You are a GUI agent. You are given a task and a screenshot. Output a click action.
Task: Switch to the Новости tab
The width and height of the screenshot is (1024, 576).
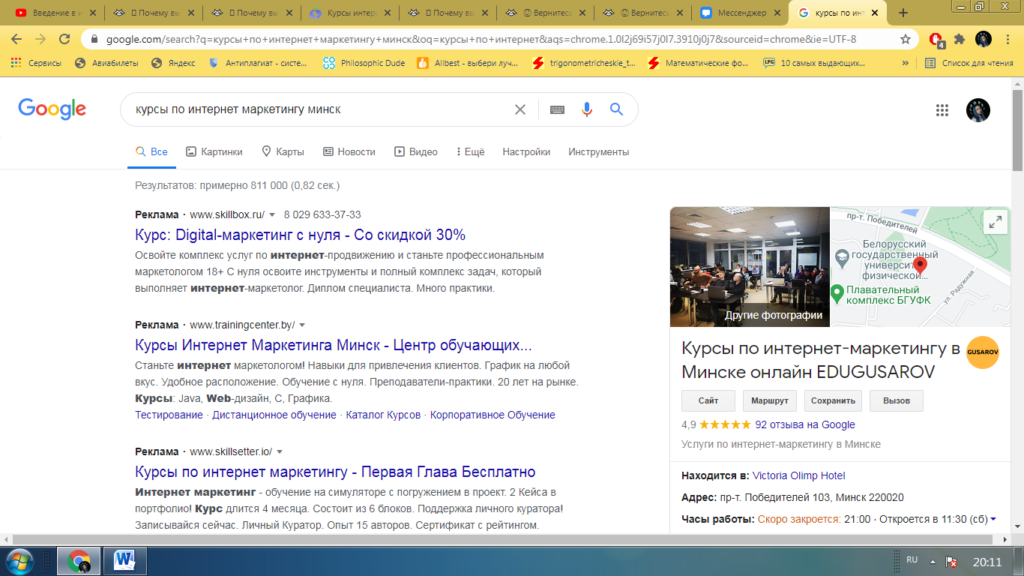349,152
